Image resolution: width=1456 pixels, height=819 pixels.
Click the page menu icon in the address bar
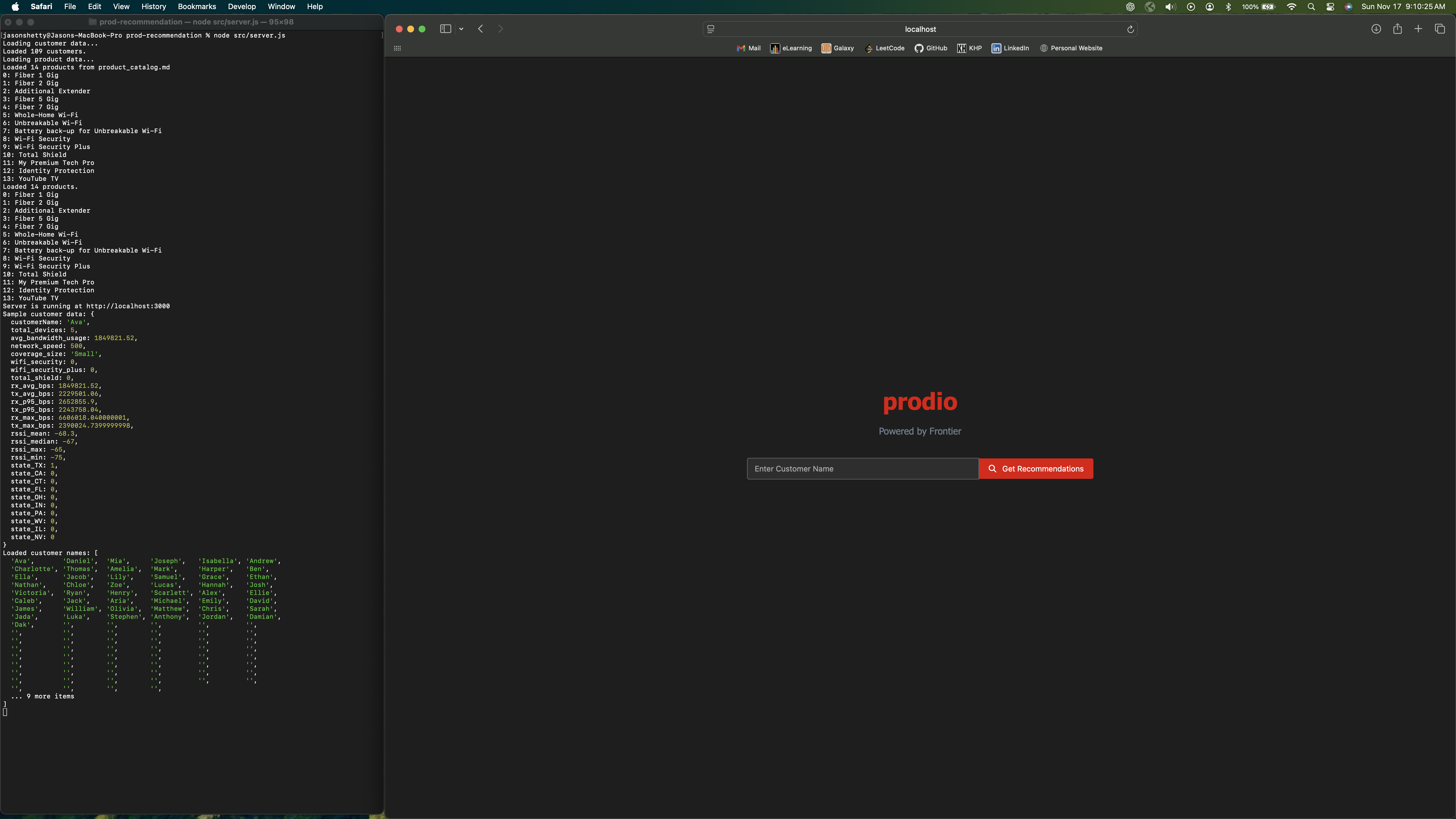(711, 29)
